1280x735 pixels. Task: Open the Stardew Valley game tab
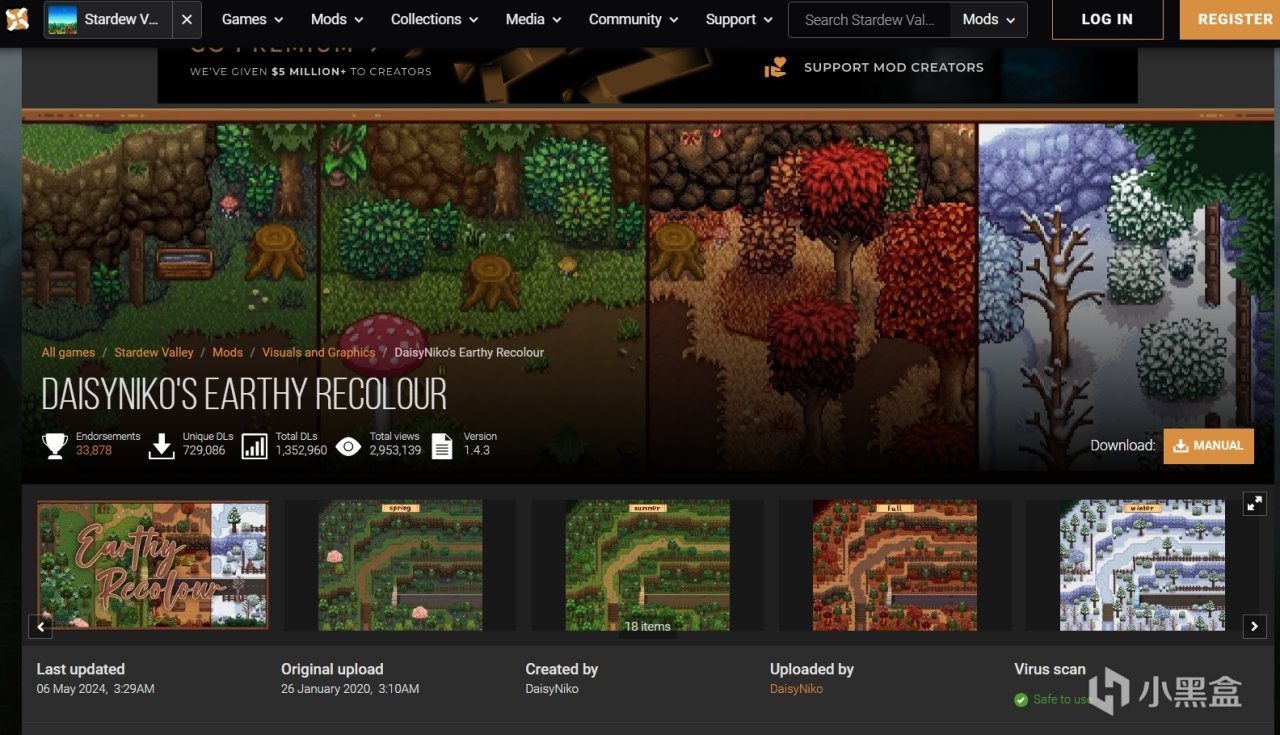108,19
